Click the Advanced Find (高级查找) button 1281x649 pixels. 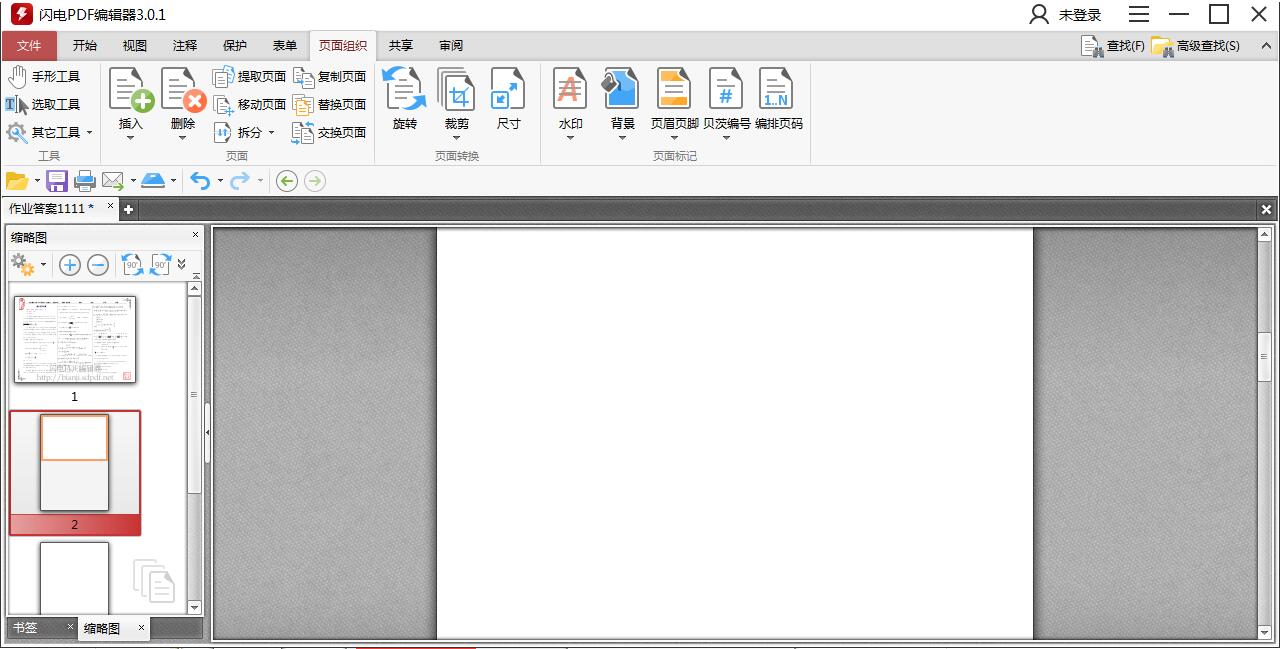1197,46
